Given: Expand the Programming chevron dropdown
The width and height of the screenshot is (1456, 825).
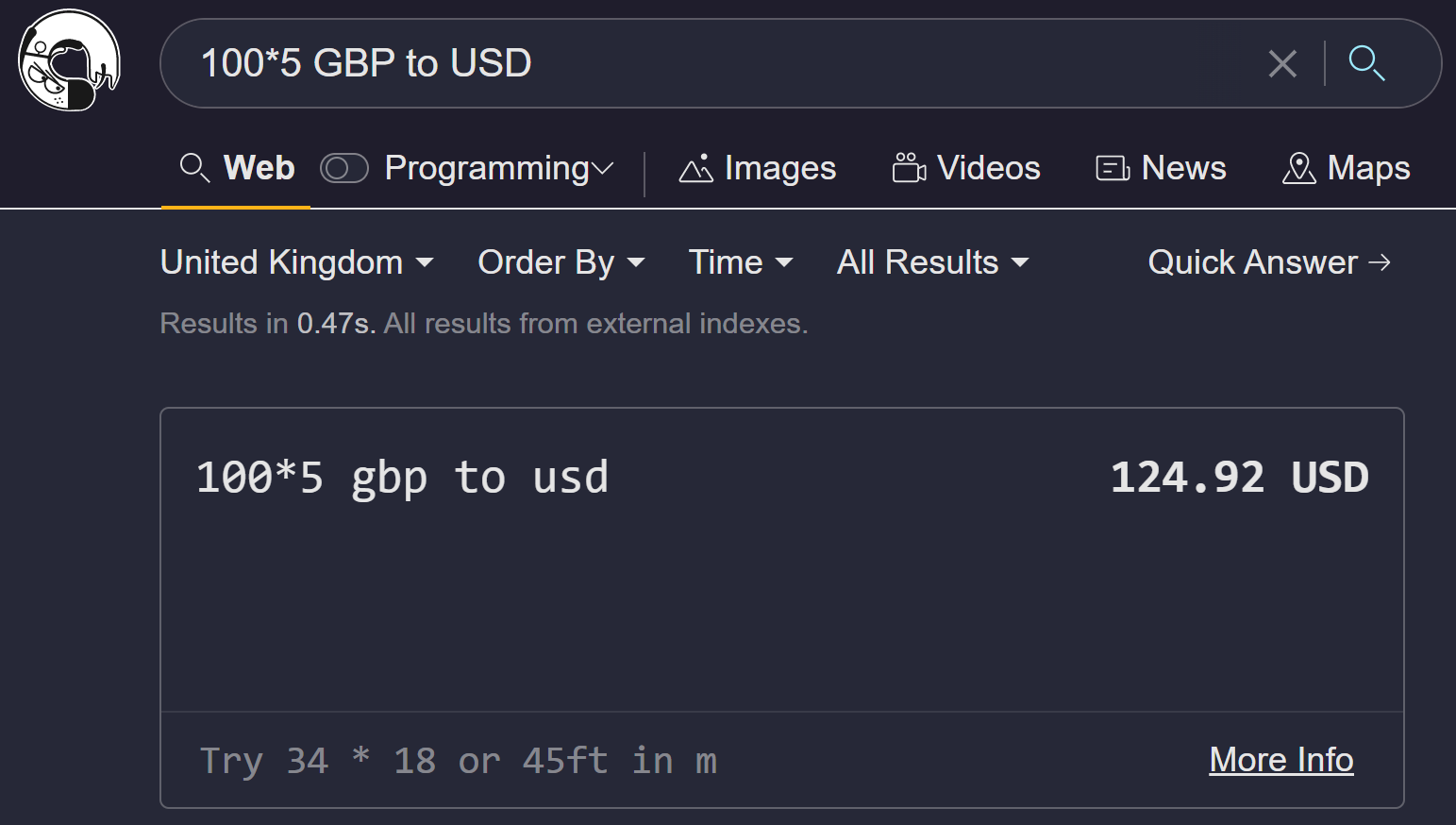Looking at the screenshot, I should (x=602, y=169).
